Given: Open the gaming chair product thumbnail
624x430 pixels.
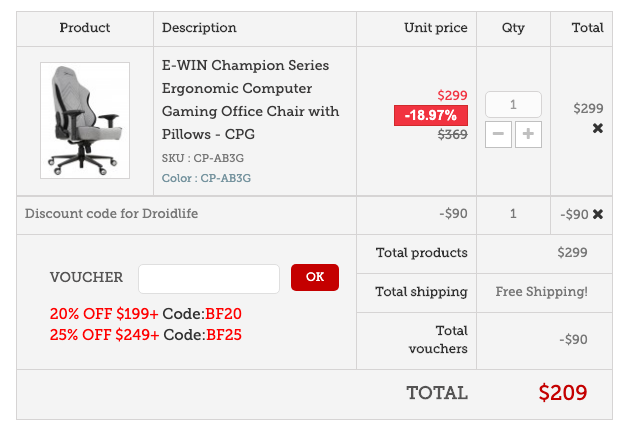Looking at the screenshot, I should pos(85,120).
